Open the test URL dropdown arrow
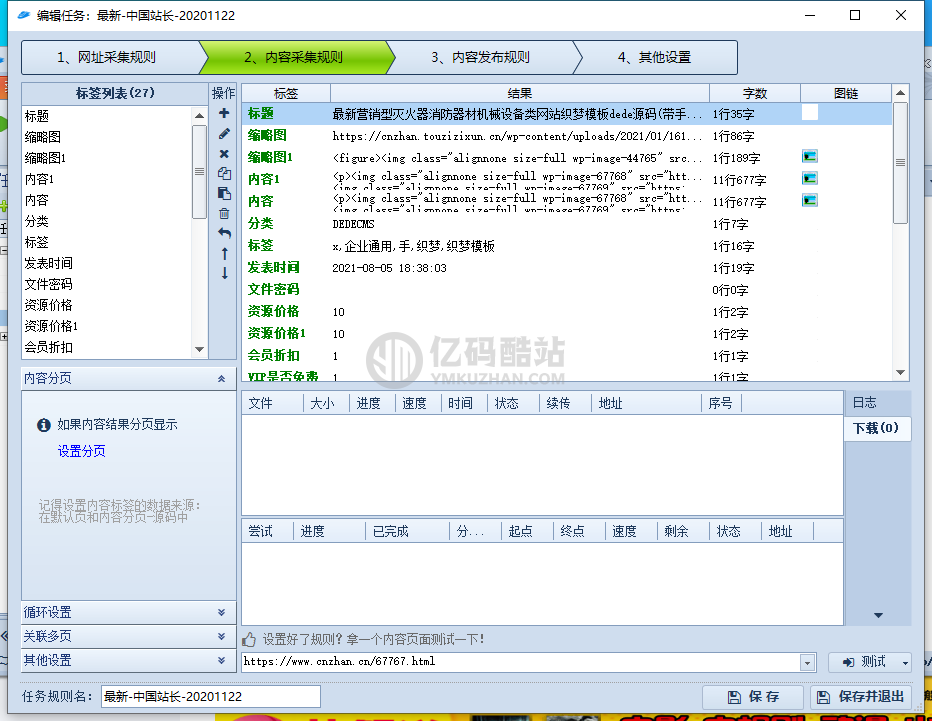Viewport: 932px width, 721px height. [807, 663]
